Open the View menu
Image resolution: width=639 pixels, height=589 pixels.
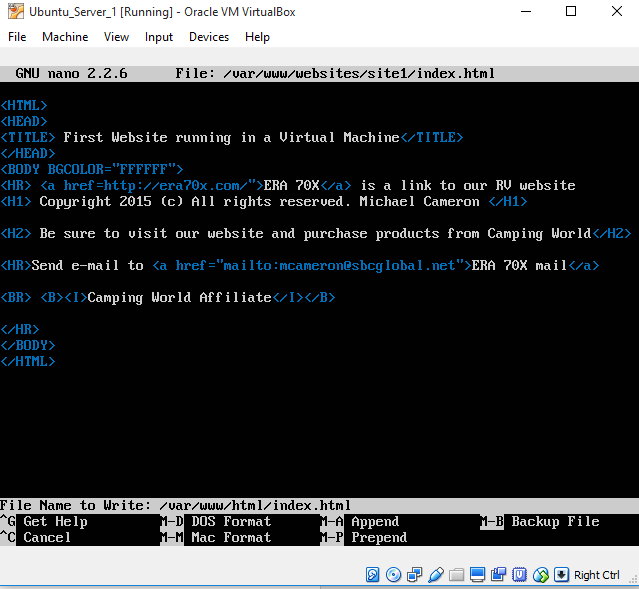point(117,37)
